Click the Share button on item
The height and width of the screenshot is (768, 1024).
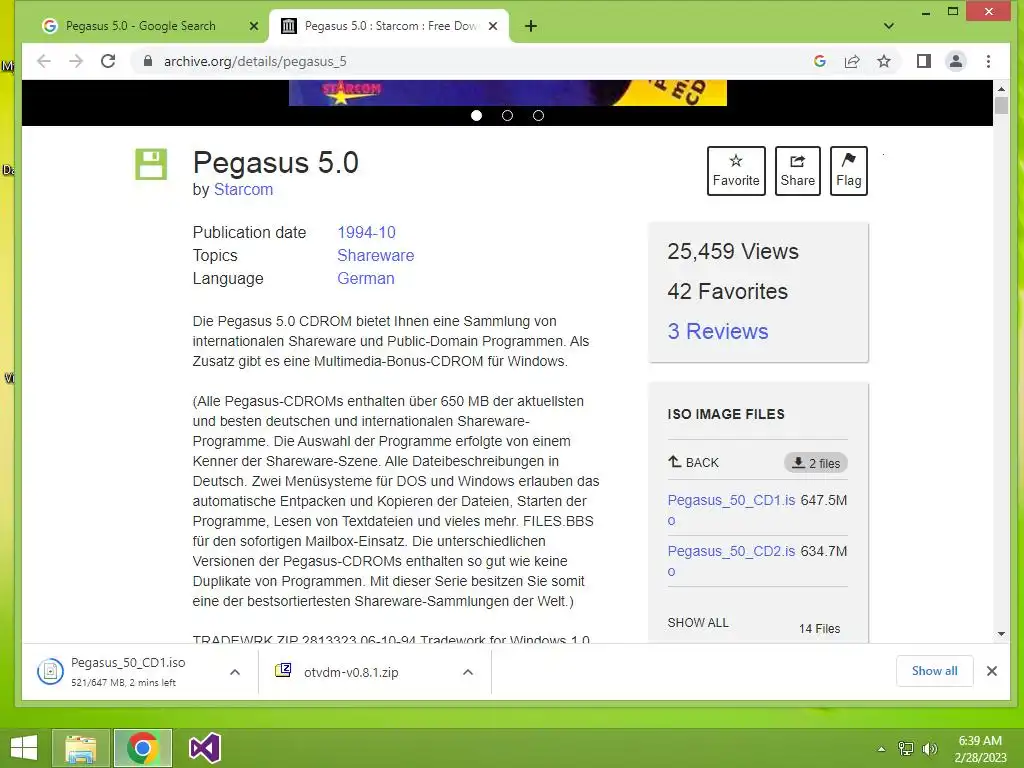(x=797, y=170)
